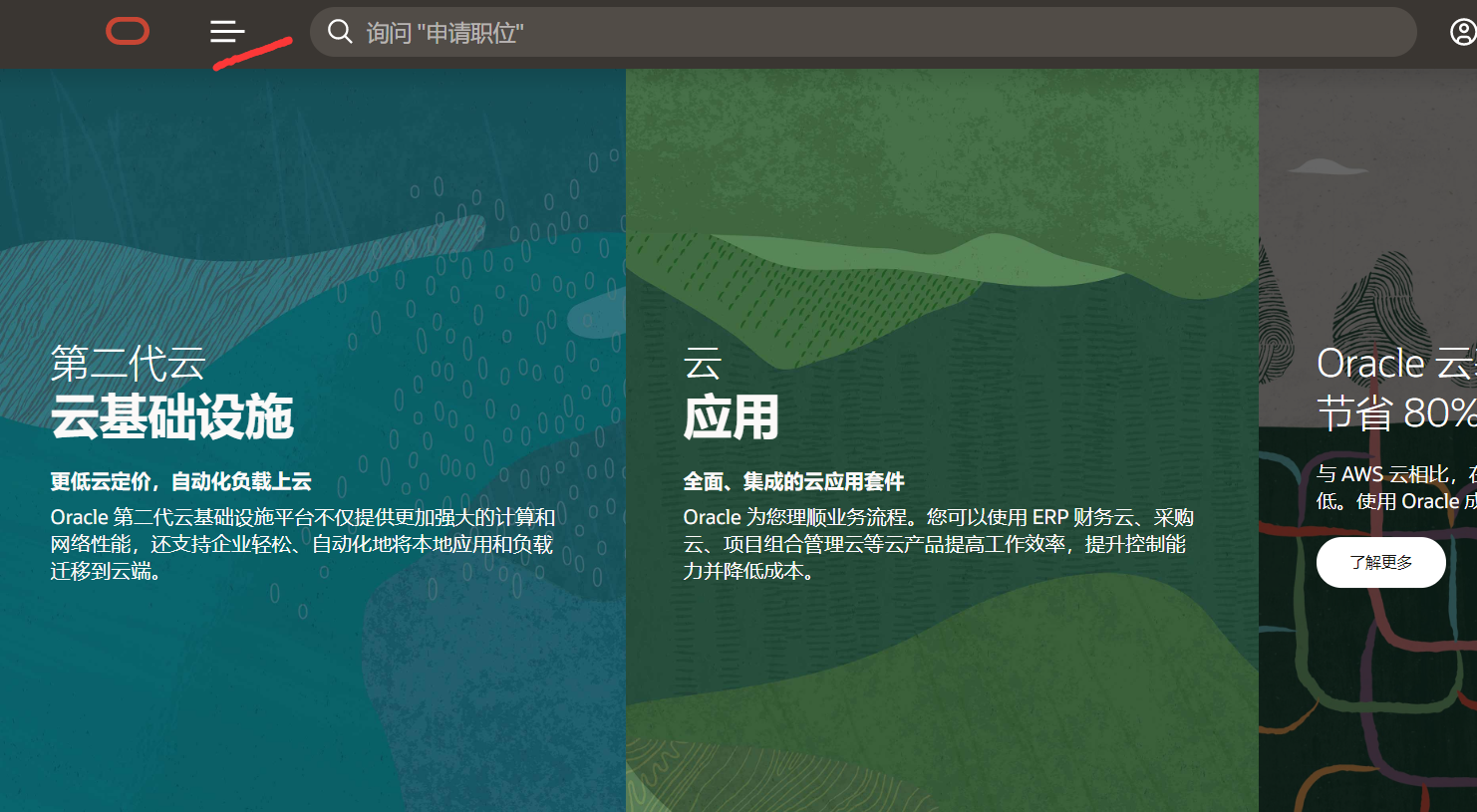Click the 云应用 heading text
1477x812 pixels.
[731, 418]
